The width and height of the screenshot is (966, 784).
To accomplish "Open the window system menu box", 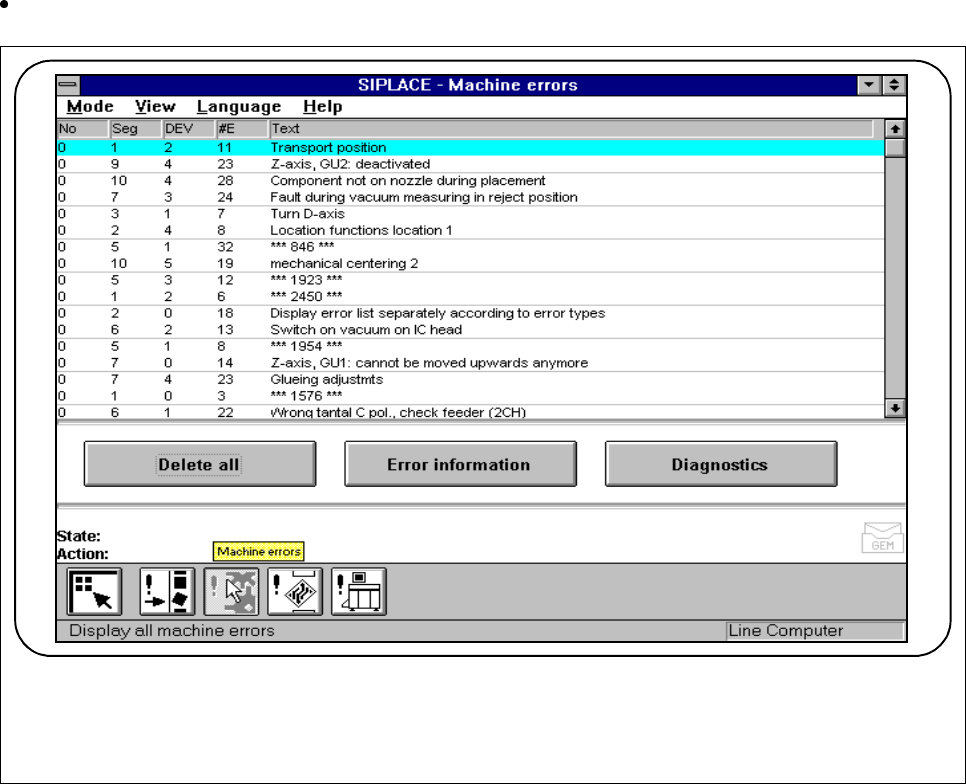I will click(x=68, y=85).
